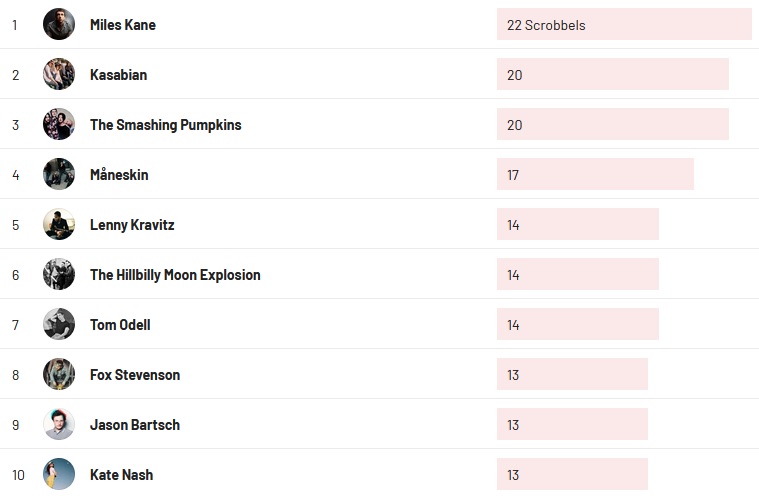Open the Miles Kane artist link
The width and height of the screenshot is (759, 498).
coord(123,25)
